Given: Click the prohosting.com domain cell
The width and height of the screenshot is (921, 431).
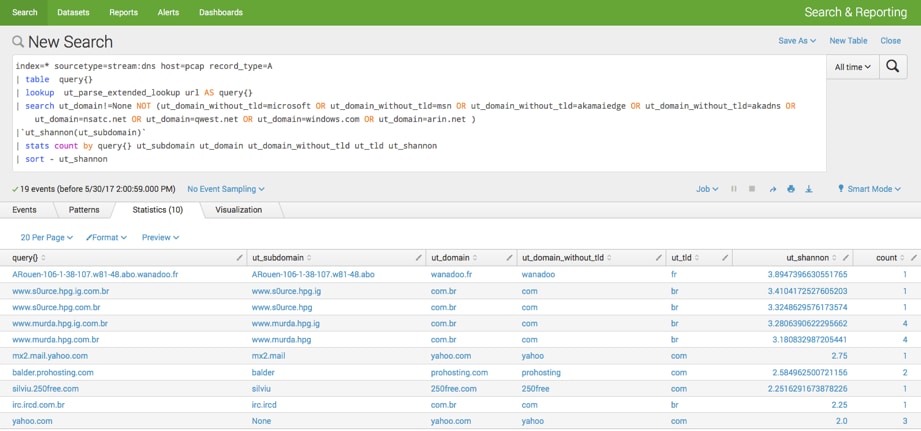Looking at the screenshot, I should [459, 372].
